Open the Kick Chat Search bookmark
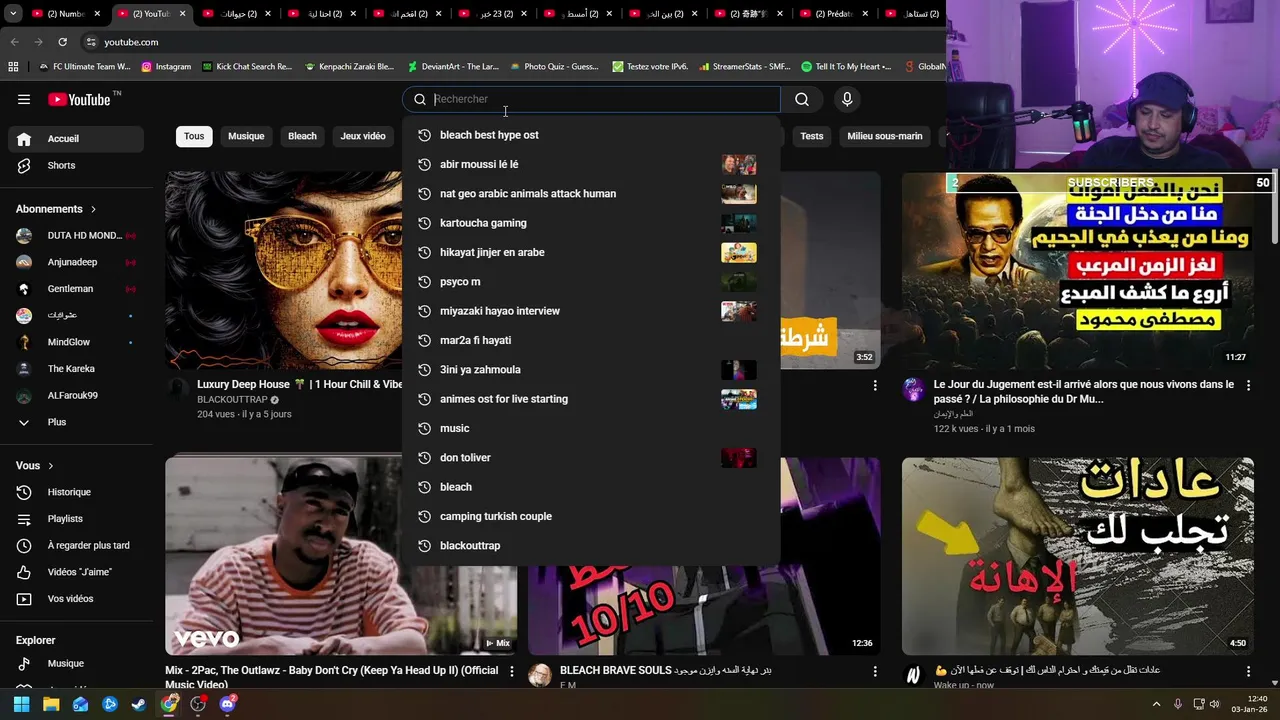This screenshot has height=720, width=1280. tap(247, 67)
